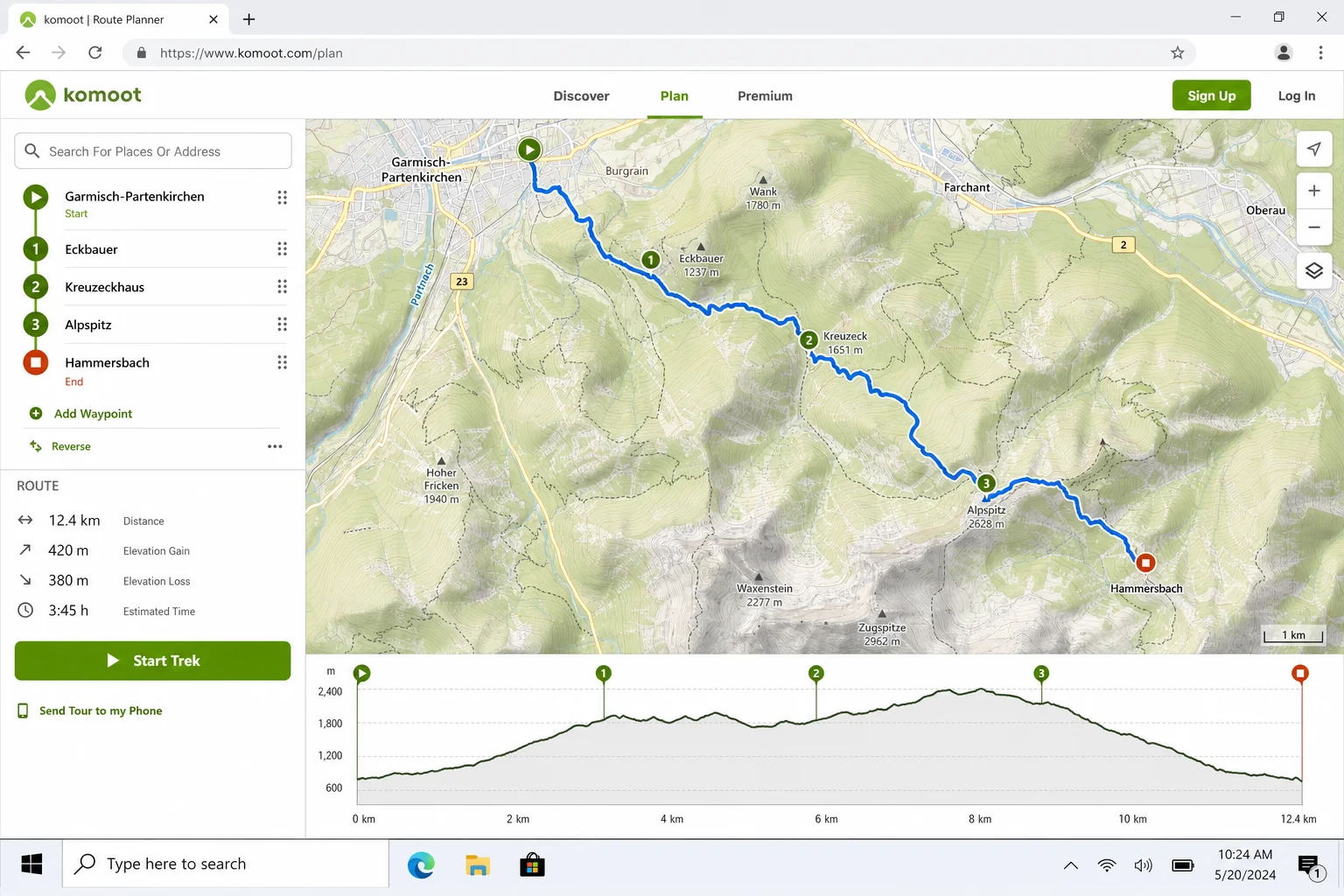Image resolution: width=1344 pixels, height=896 pixels.
Task: Click the 420 m elevation gain value
Action: tap(68, 550)
